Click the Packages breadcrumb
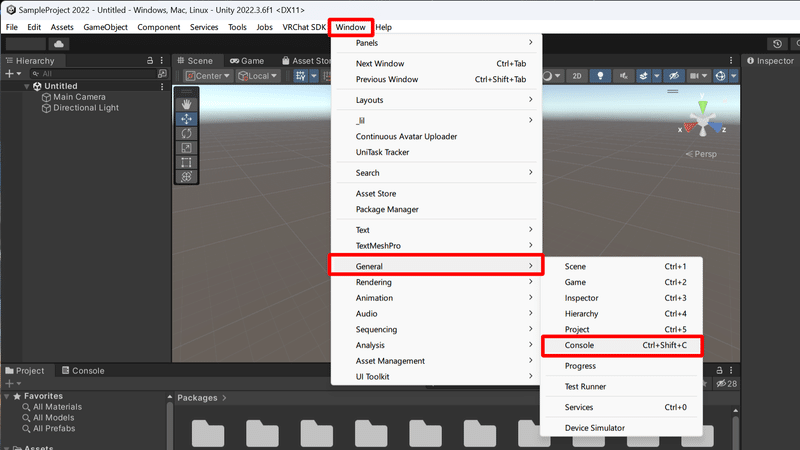The width and height of the screenshot is (800, 450). pos(197,398)
